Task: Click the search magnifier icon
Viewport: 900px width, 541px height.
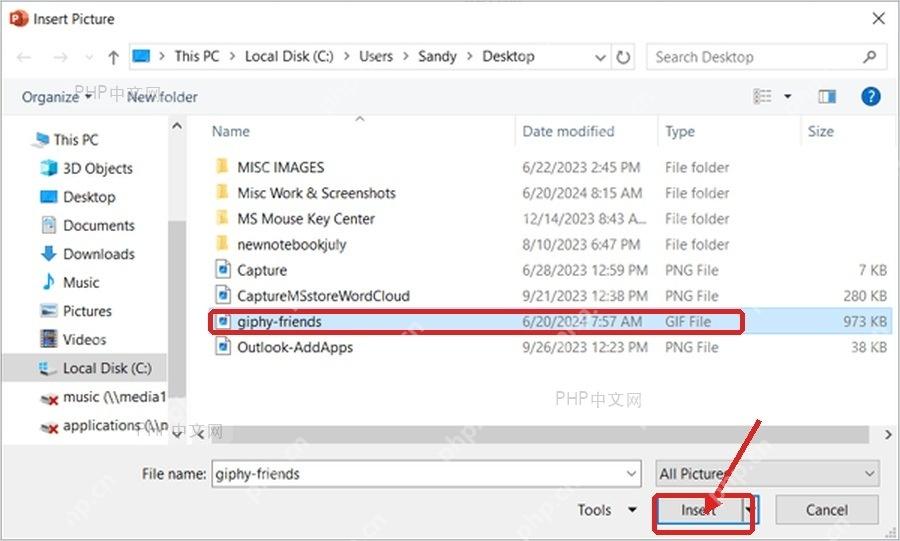Action: tap(870, 57)
